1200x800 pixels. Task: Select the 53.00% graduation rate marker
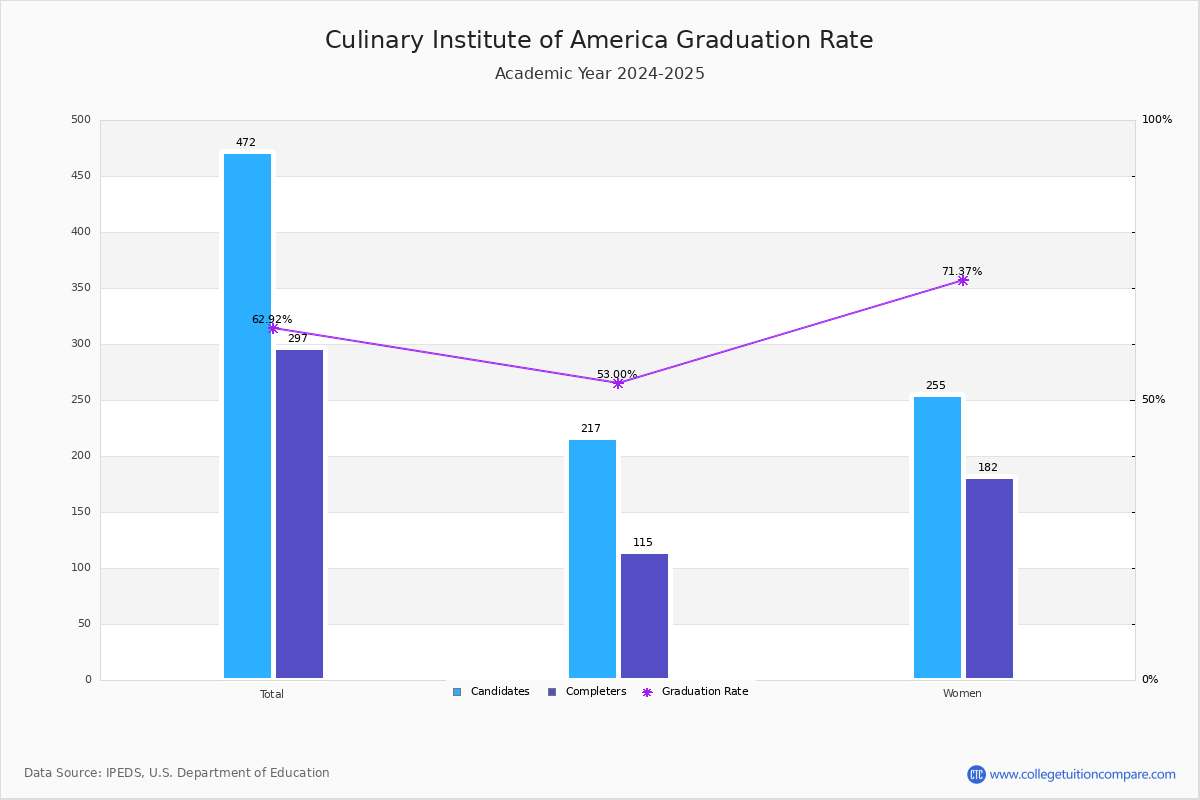tap(617, 383)
